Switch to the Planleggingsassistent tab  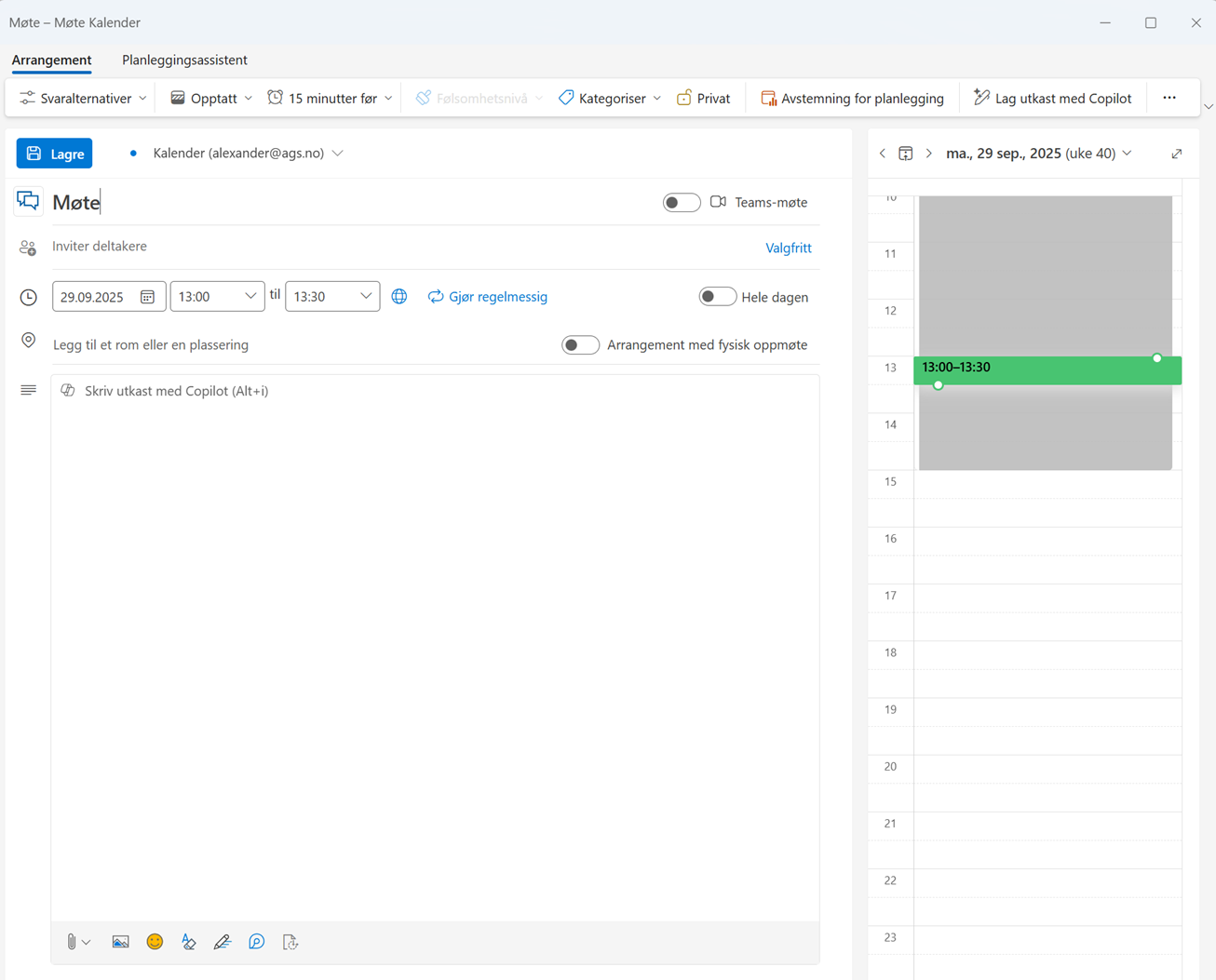(184, 60)
